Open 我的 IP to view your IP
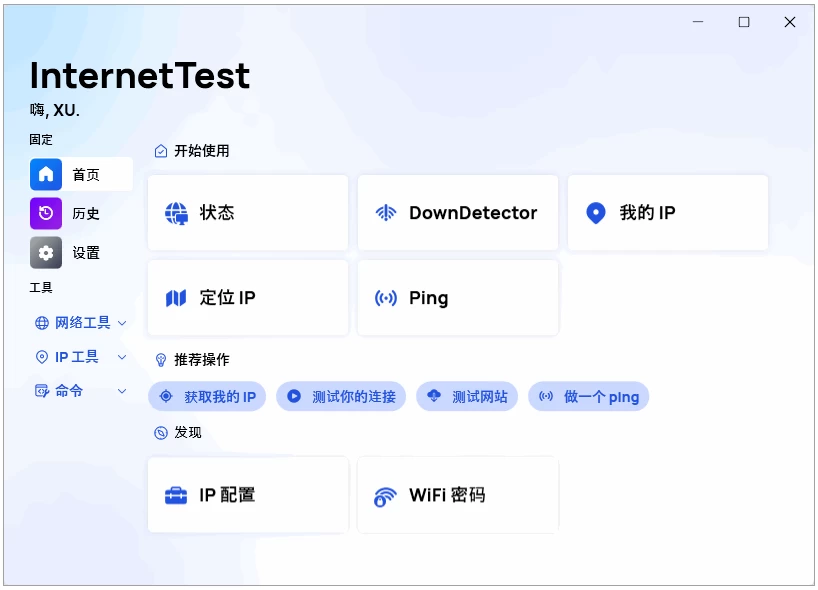Viewport: 818px width, 590px height. pyautogui.click(x=667, y=212)
